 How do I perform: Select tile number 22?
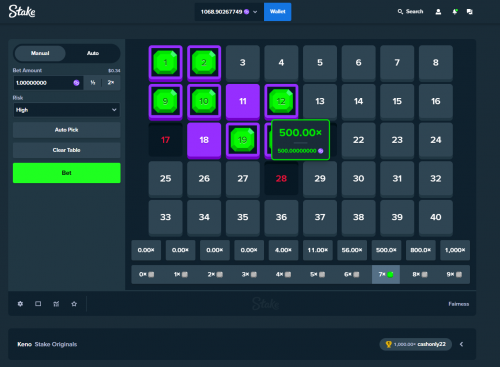358,140
